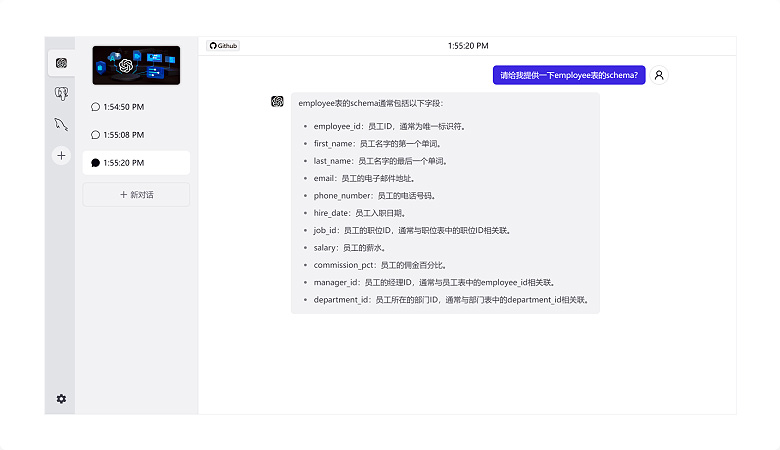The width and height of the screenshot is (780, 450).
Task: Click the first_name field line
Action: click(378, 144)
